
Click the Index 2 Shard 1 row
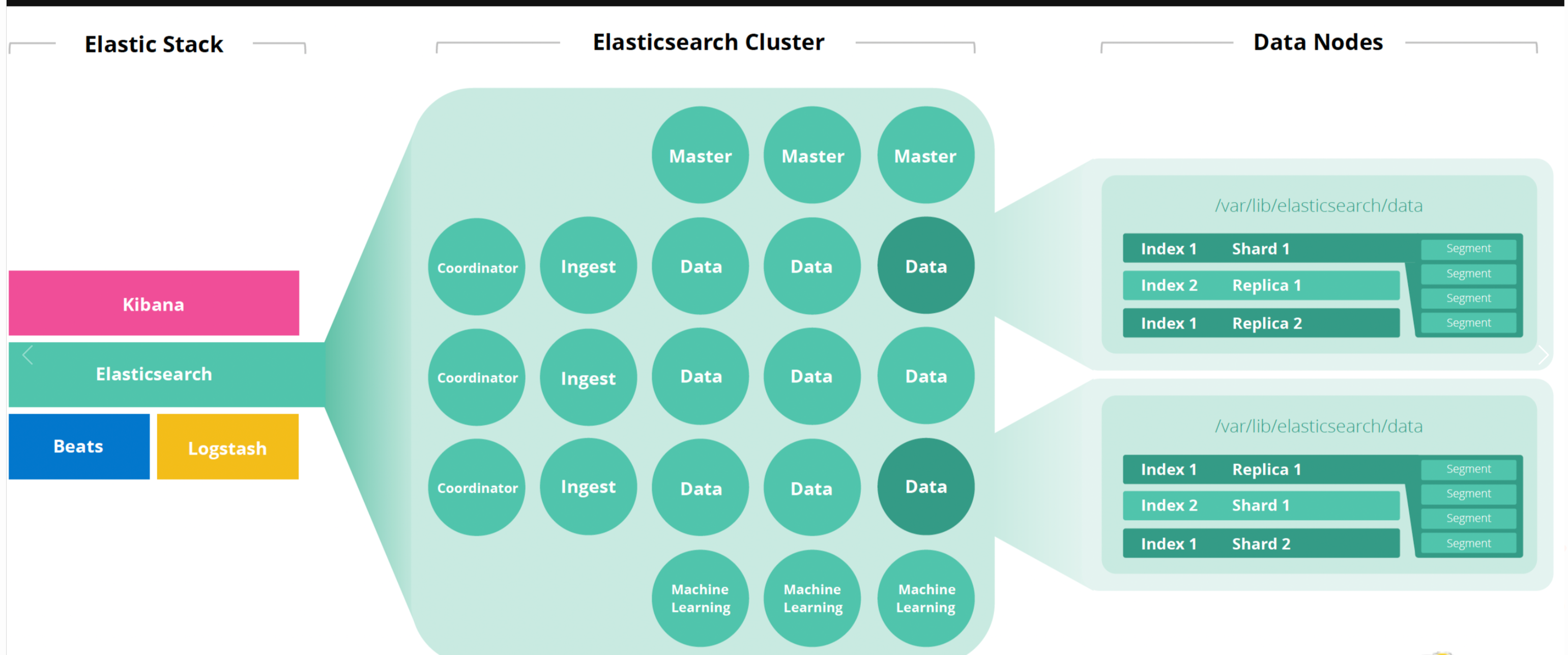[1261, 505]
